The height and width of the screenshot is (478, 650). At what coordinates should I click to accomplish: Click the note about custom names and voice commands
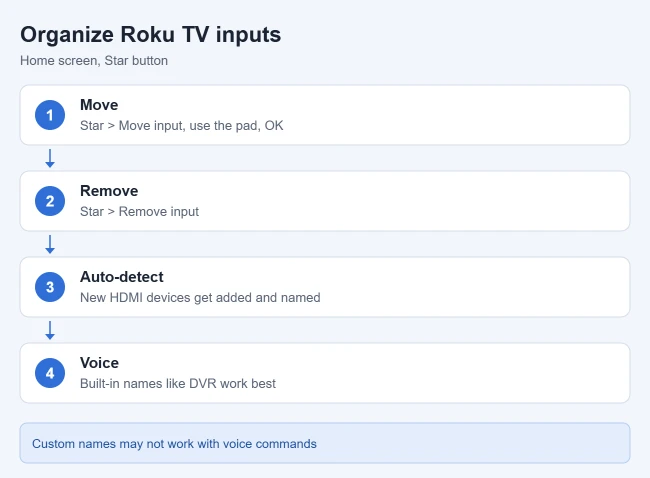tap(325, 443)
